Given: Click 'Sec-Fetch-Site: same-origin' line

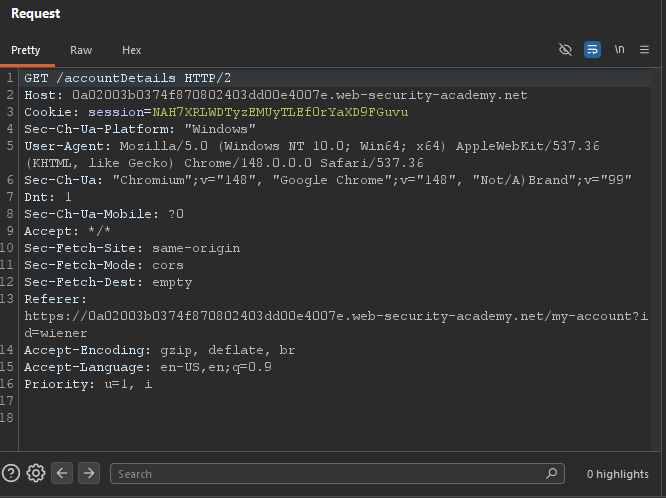Looking at the screenshot, I should tap(132, 248).
